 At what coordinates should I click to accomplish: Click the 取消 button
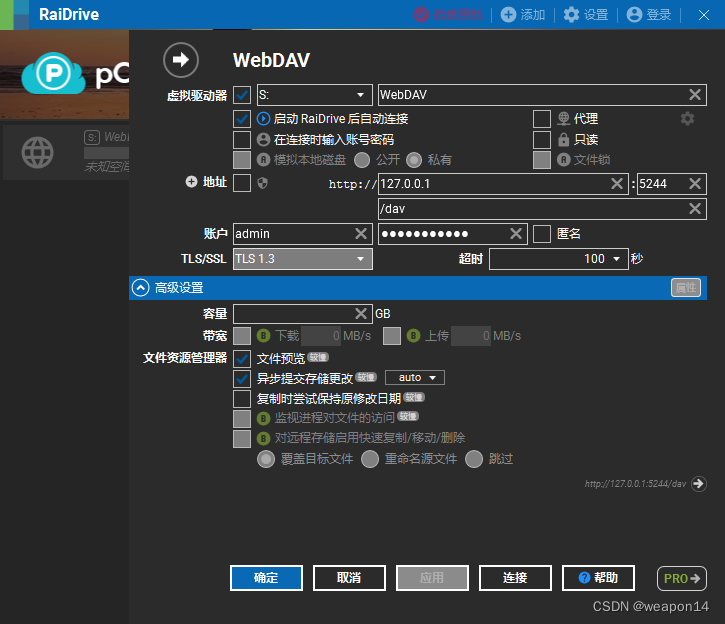(x=349, y=578)
